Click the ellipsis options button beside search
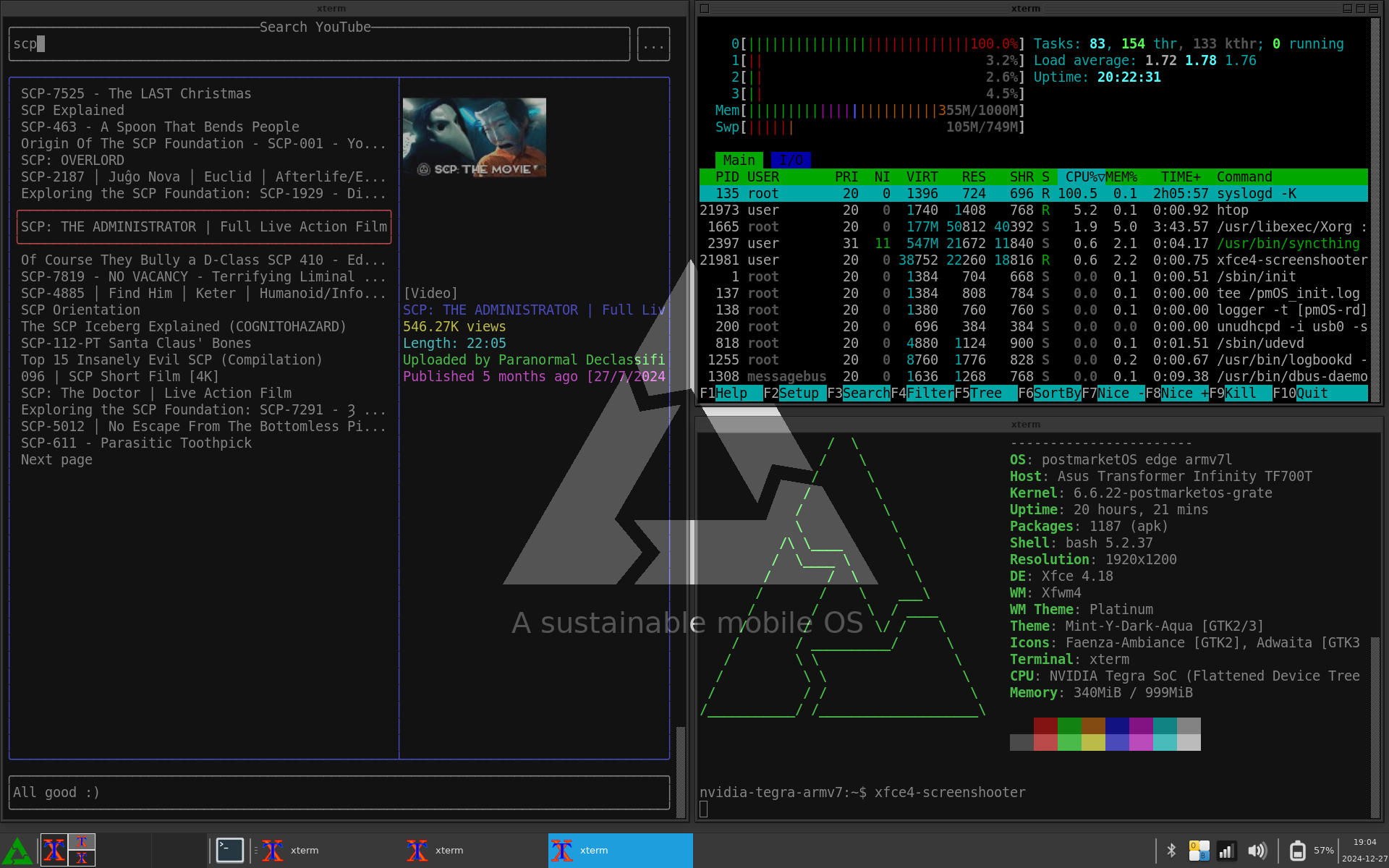 coord(653,45)
